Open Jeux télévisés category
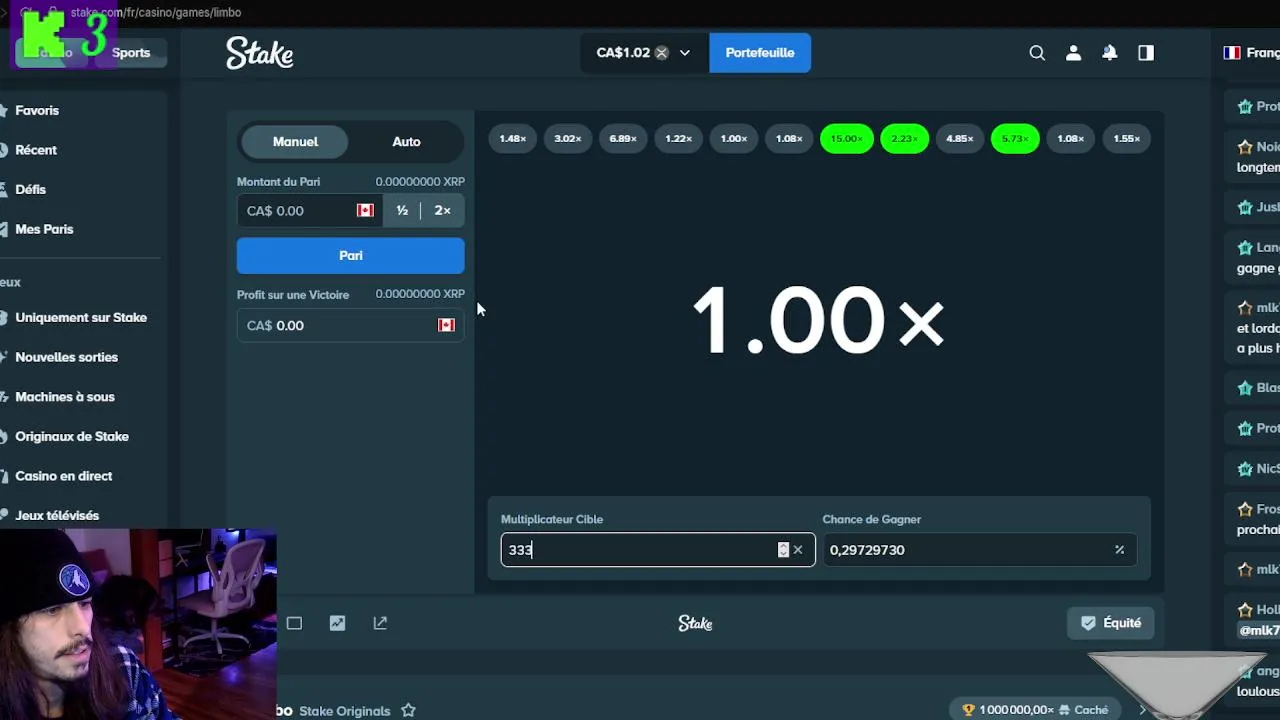 click(x=57, y=516)
